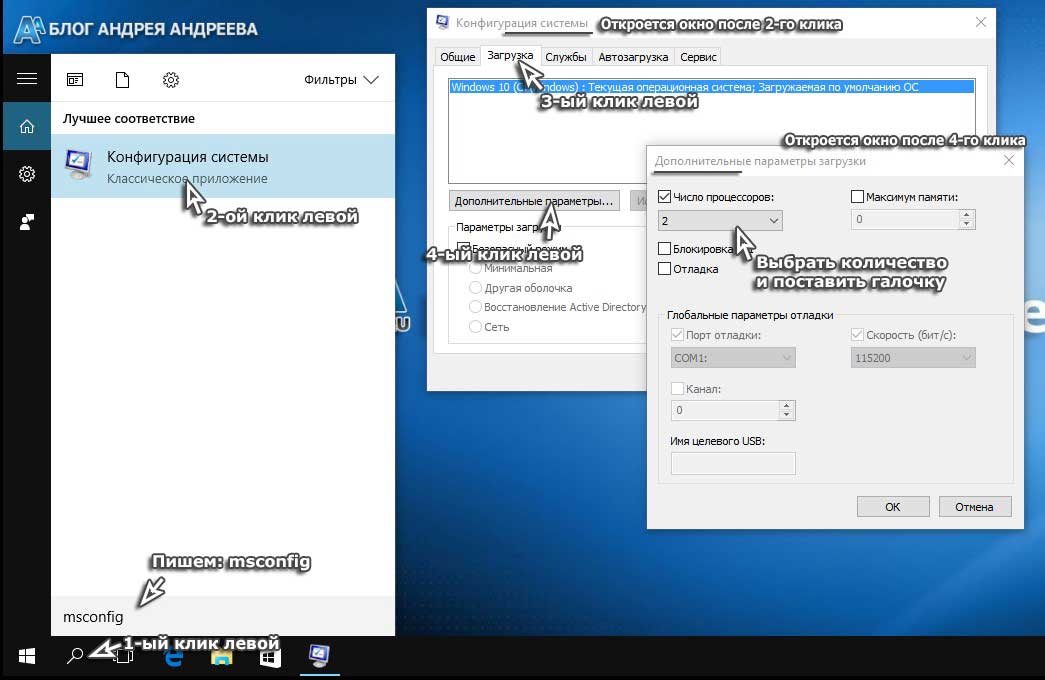Increase Максимум памяти with up arrow

966,215
